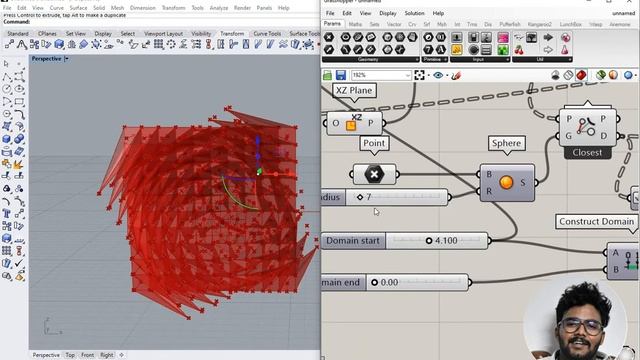Toggle the red shaded preview mode icon

[581, 75]
